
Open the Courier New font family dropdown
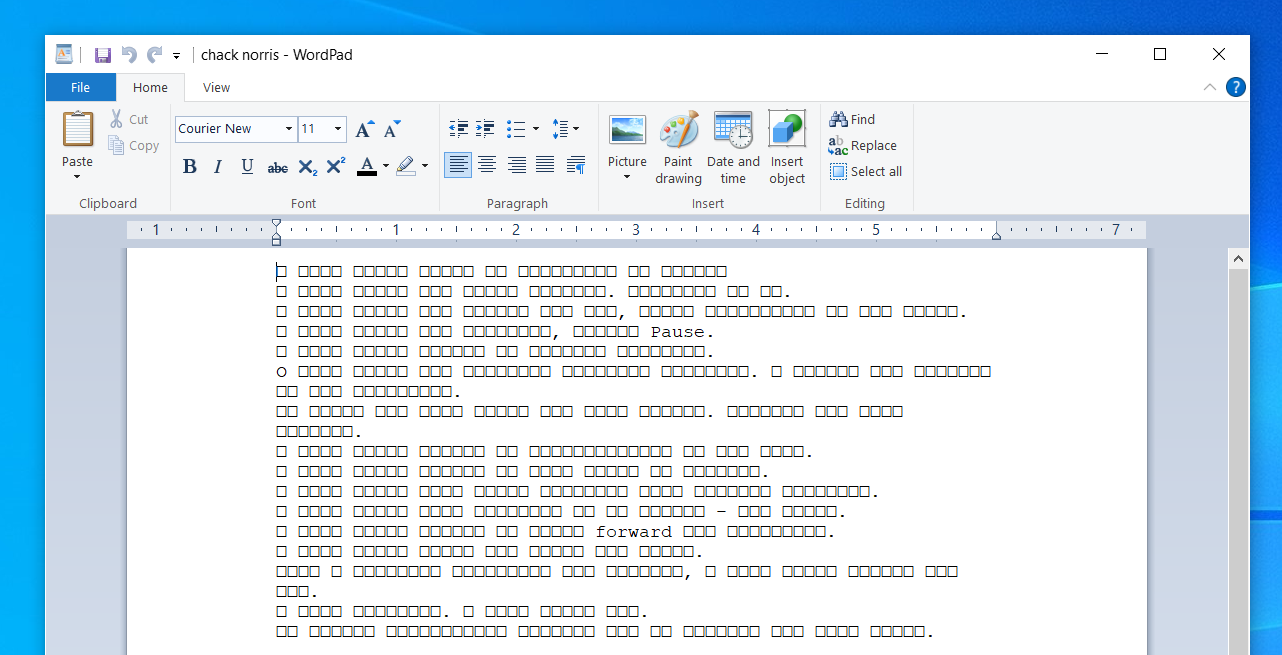pyautogui.click(x=289, y=129)
